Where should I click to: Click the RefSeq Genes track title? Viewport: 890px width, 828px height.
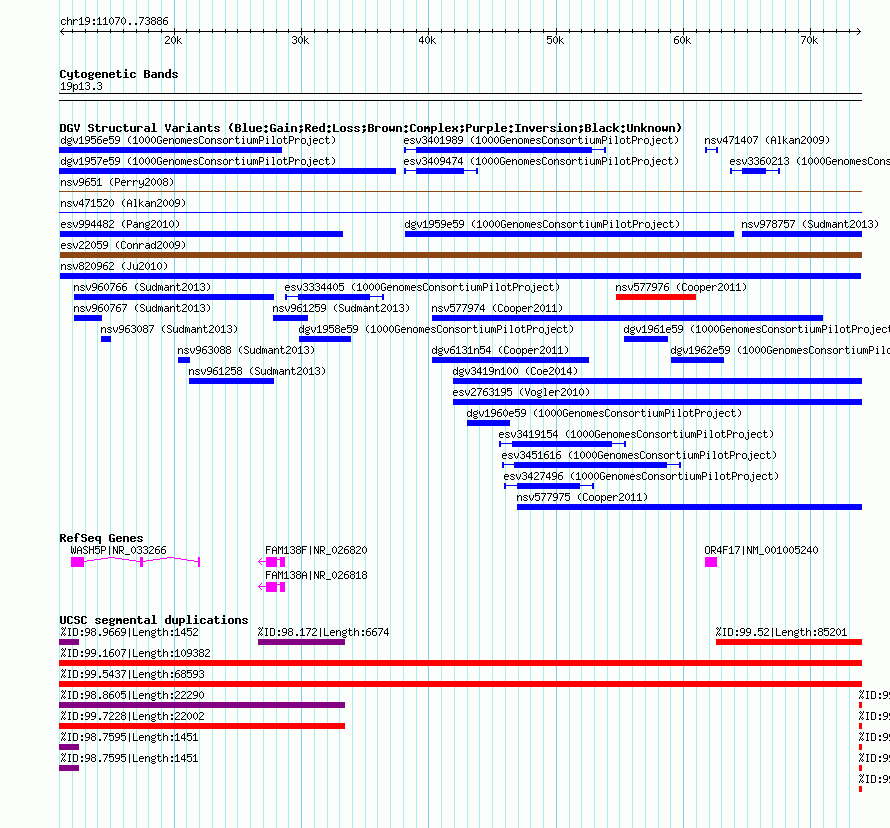click(x=101, y=537)
